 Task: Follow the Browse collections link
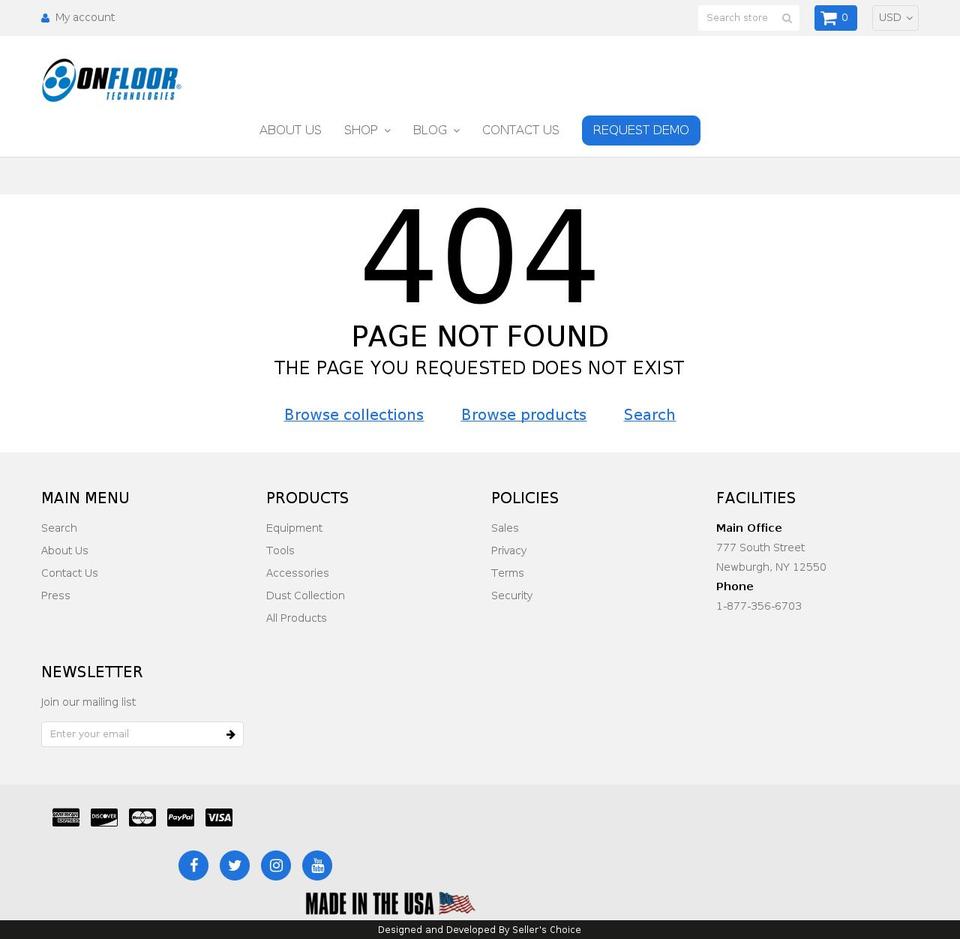click(x=353, y=414)
